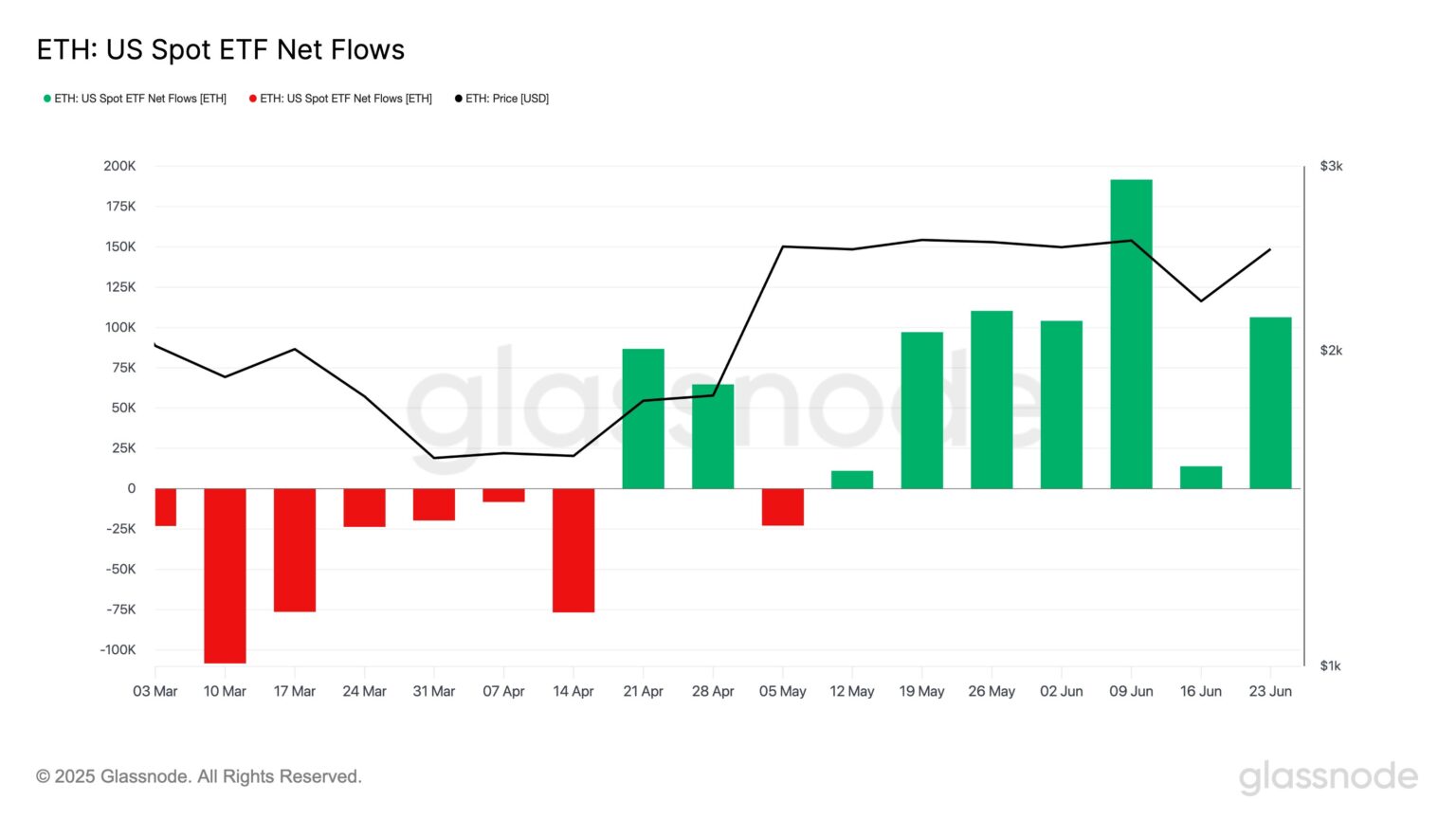Click the 200K y-axis label

(x=119, y=166)
